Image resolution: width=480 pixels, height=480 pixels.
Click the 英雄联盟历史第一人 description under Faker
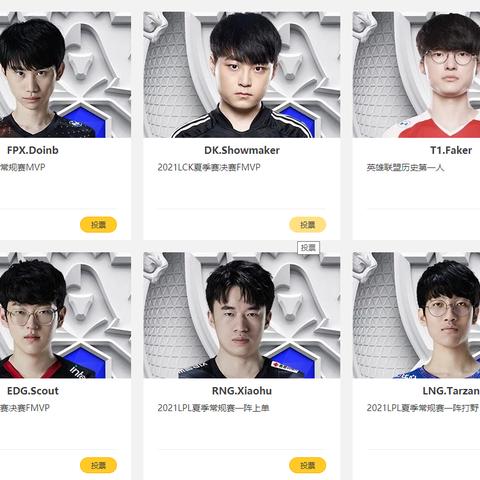click(405, 167)
